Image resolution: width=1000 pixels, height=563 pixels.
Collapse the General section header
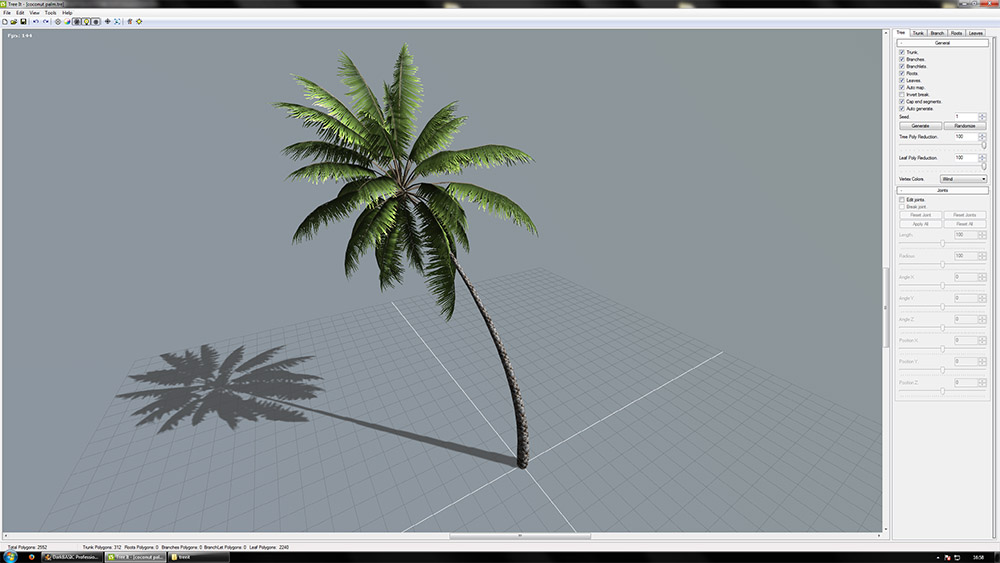[943, 43]
